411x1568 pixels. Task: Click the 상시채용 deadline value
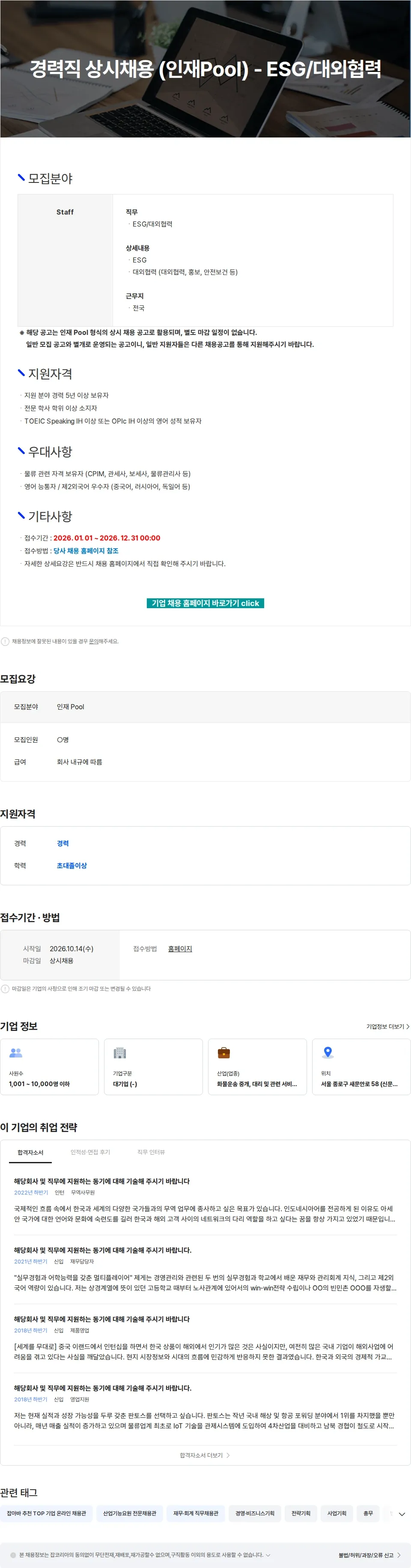click(62, 961)
